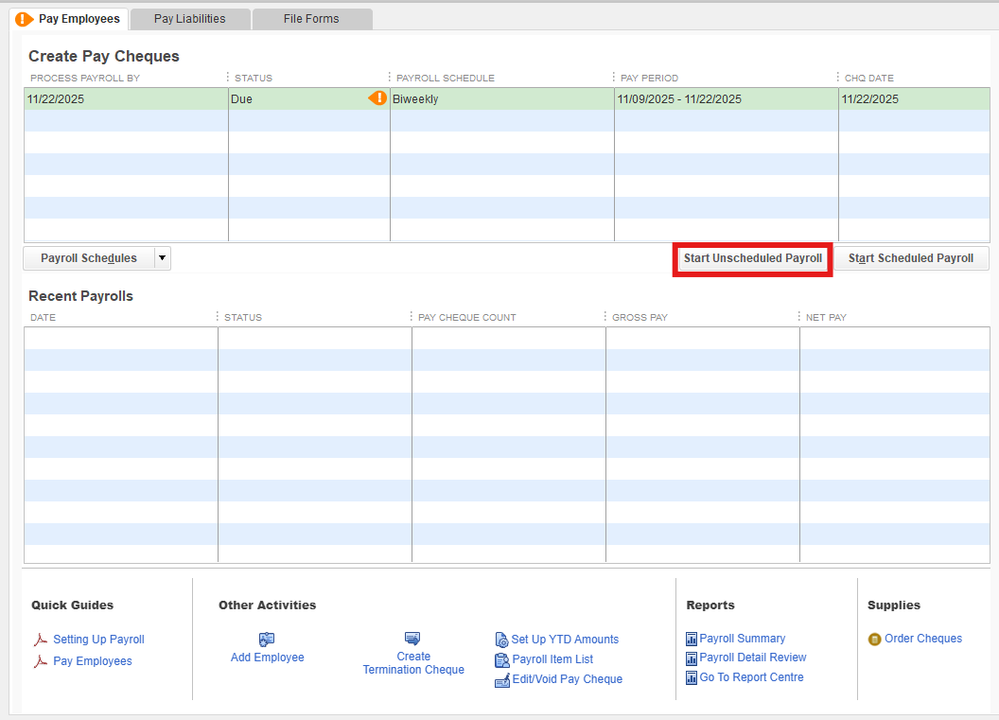Open the Pay Employees quick guide link

(x=92, y=661)
